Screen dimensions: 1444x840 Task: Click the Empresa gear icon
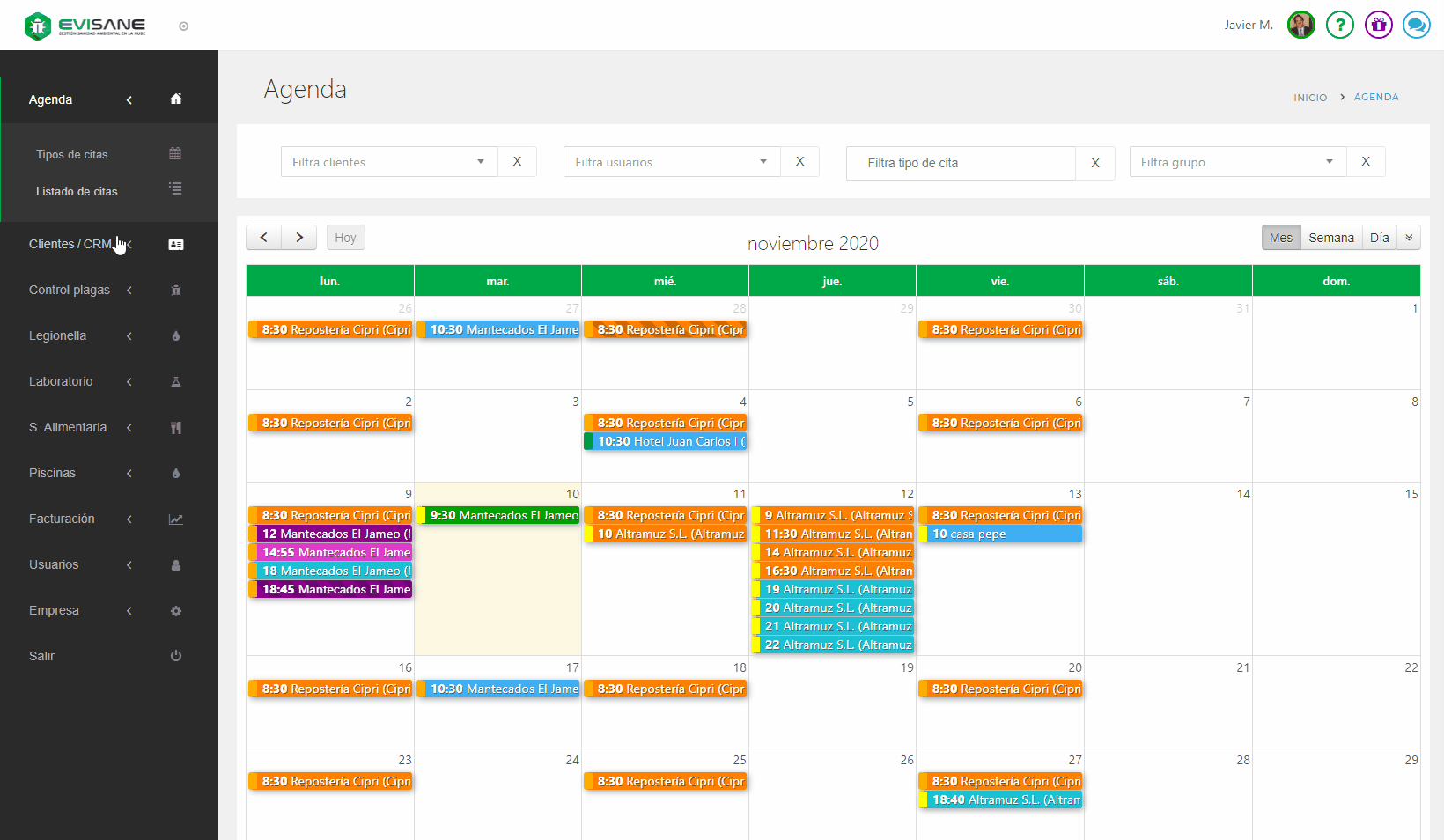(176, 611)
